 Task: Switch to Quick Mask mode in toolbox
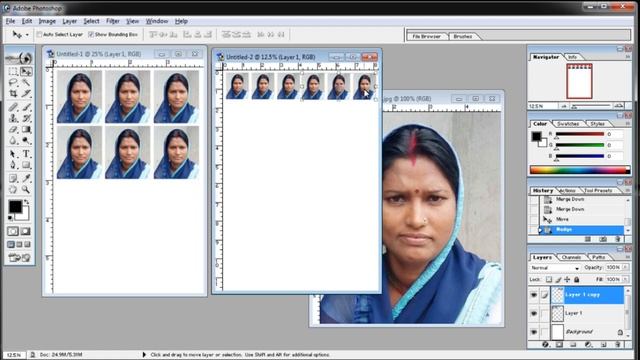coord(26,231)
